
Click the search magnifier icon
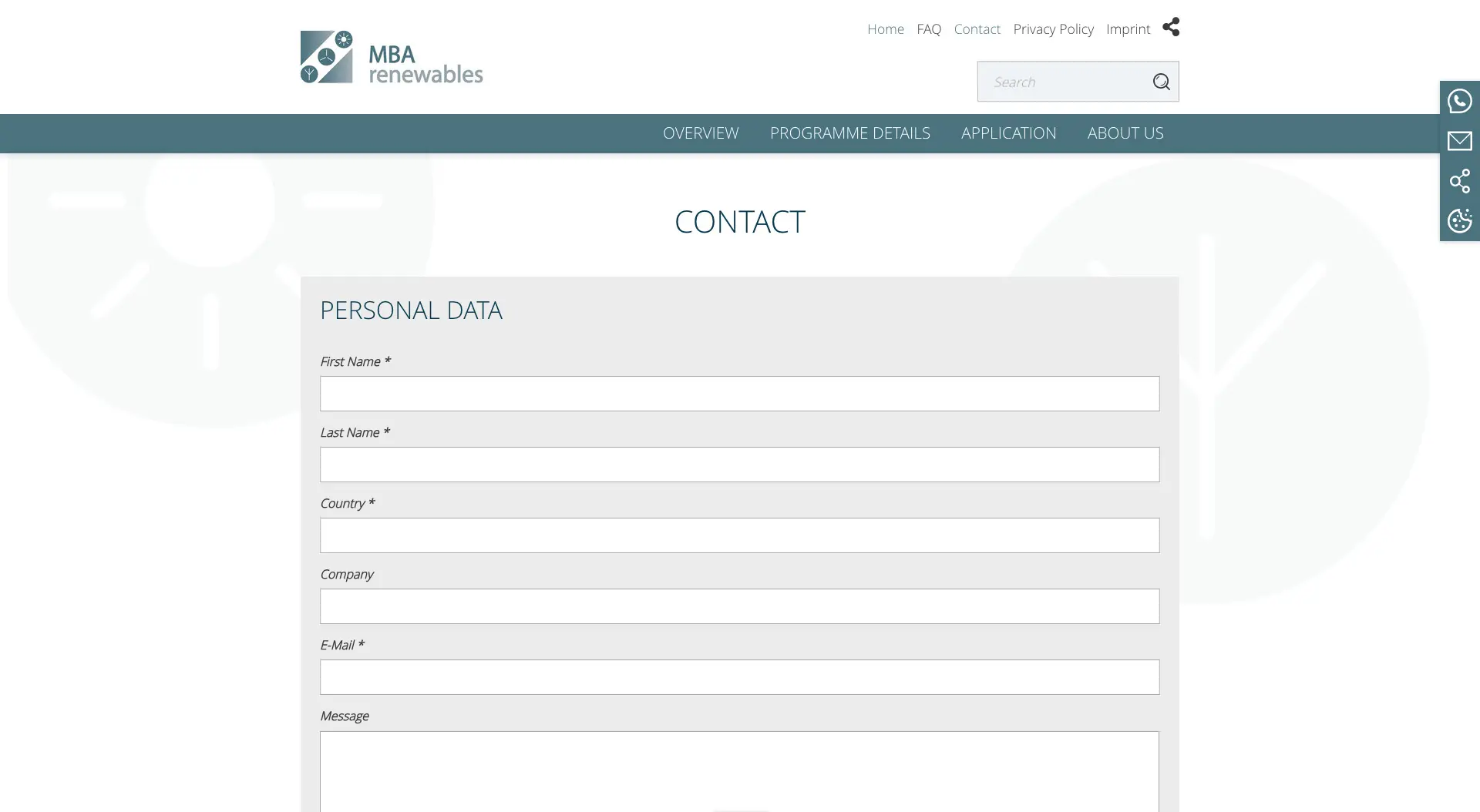pyautogui.click(x=1161, y=82)
